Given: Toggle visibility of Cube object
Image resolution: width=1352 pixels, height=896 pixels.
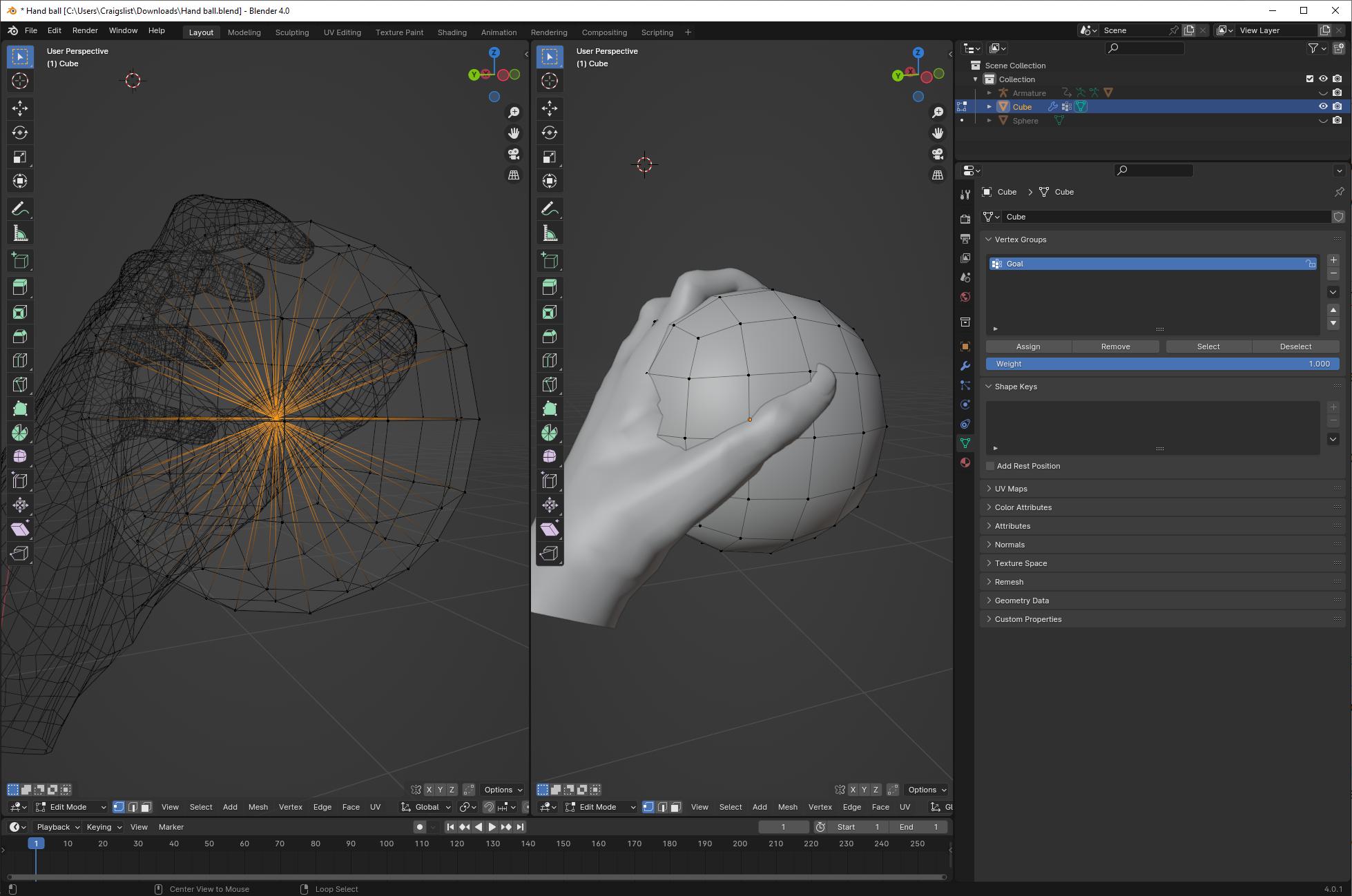Looking at the screenshot, I should pos(1323,106).
